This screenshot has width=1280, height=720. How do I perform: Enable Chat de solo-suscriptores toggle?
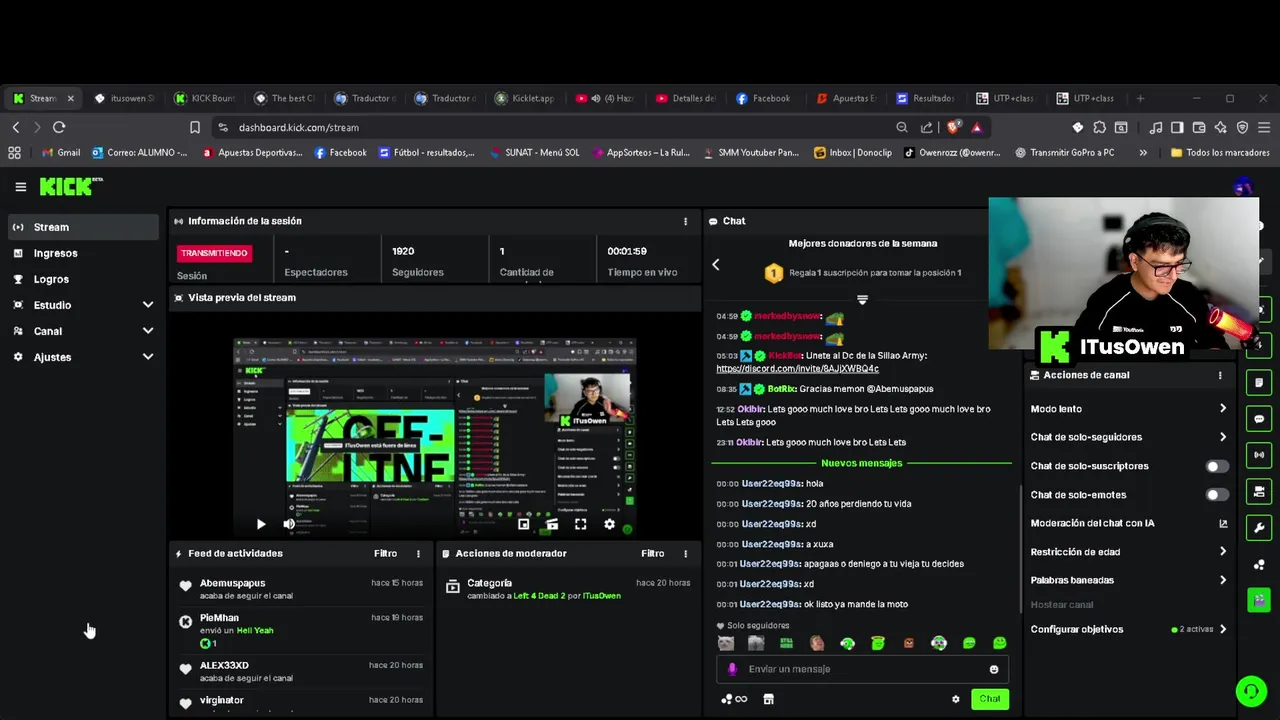(1216, 466)
